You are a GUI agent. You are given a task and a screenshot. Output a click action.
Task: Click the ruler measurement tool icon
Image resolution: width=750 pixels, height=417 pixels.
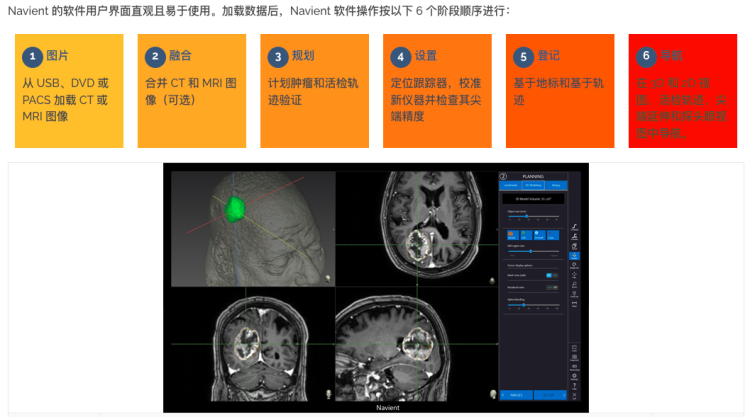[x=574, y=304]
